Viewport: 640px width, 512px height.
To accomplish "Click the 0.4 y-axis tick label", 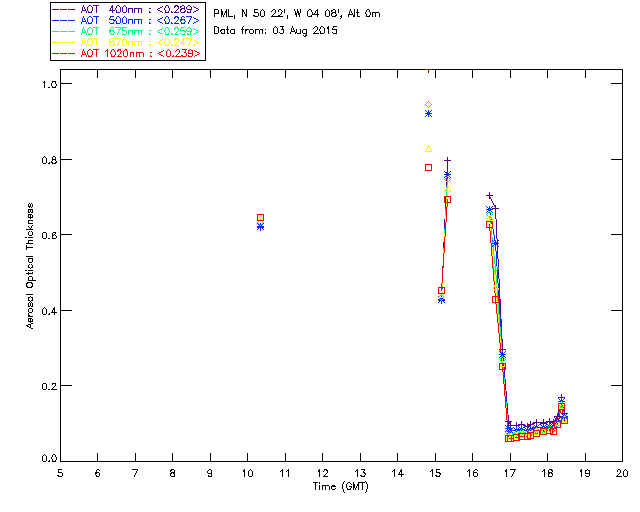I will [x=49, y=311].
